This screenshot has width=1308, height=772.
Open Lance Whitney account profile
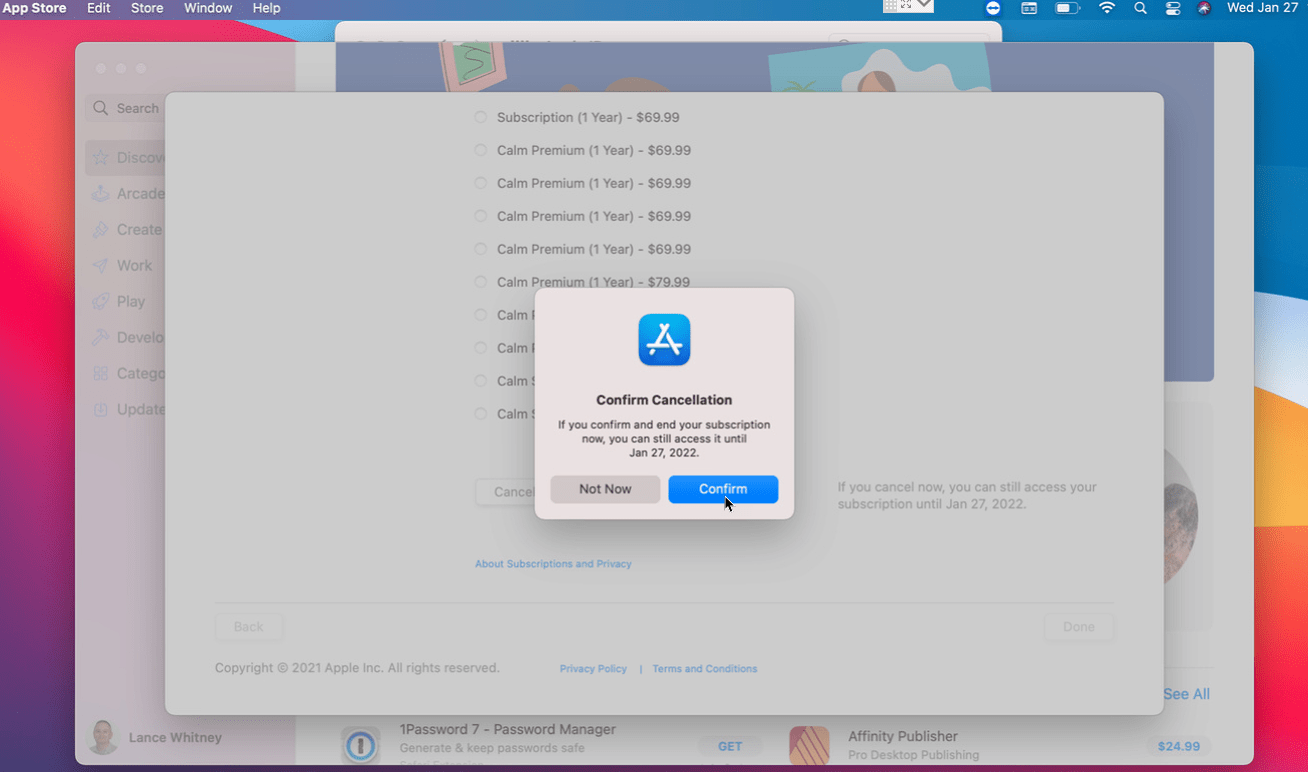click(155, 737)
